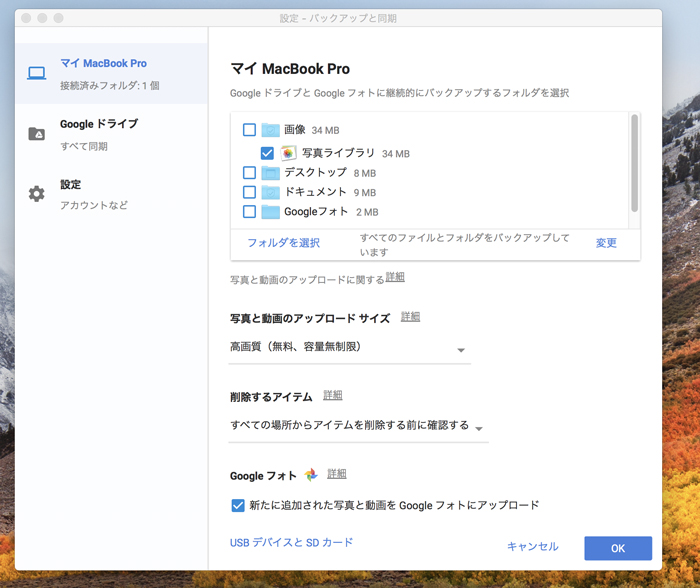Image resolution: width=700 pixels, height=588 pixels.
Task: Switch to Google ドライブ sidebar tab
Action: click(x=111, y=134)
